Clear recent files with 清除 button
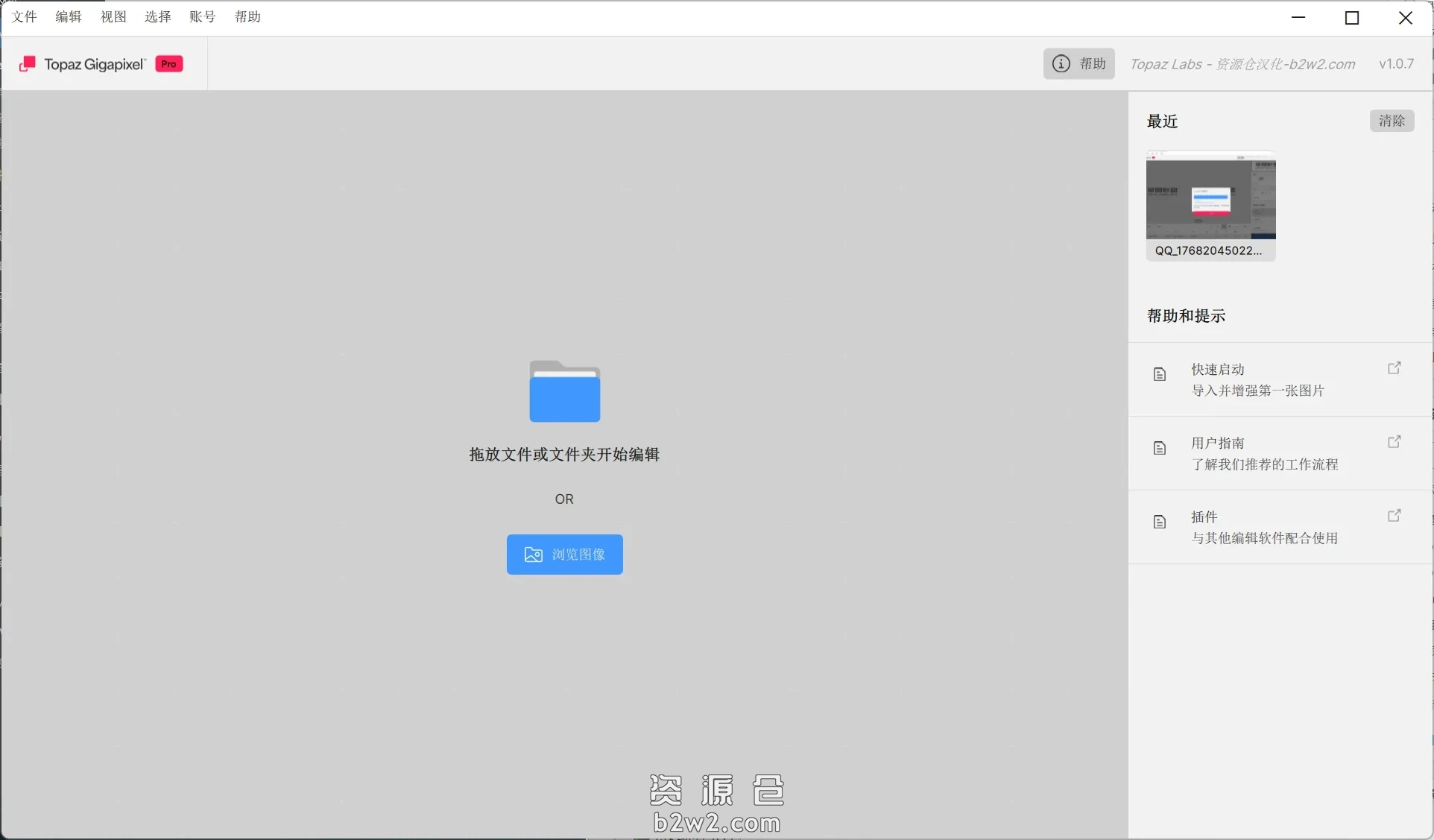The image size is (1434, 840). click(x=1391, y=121)
